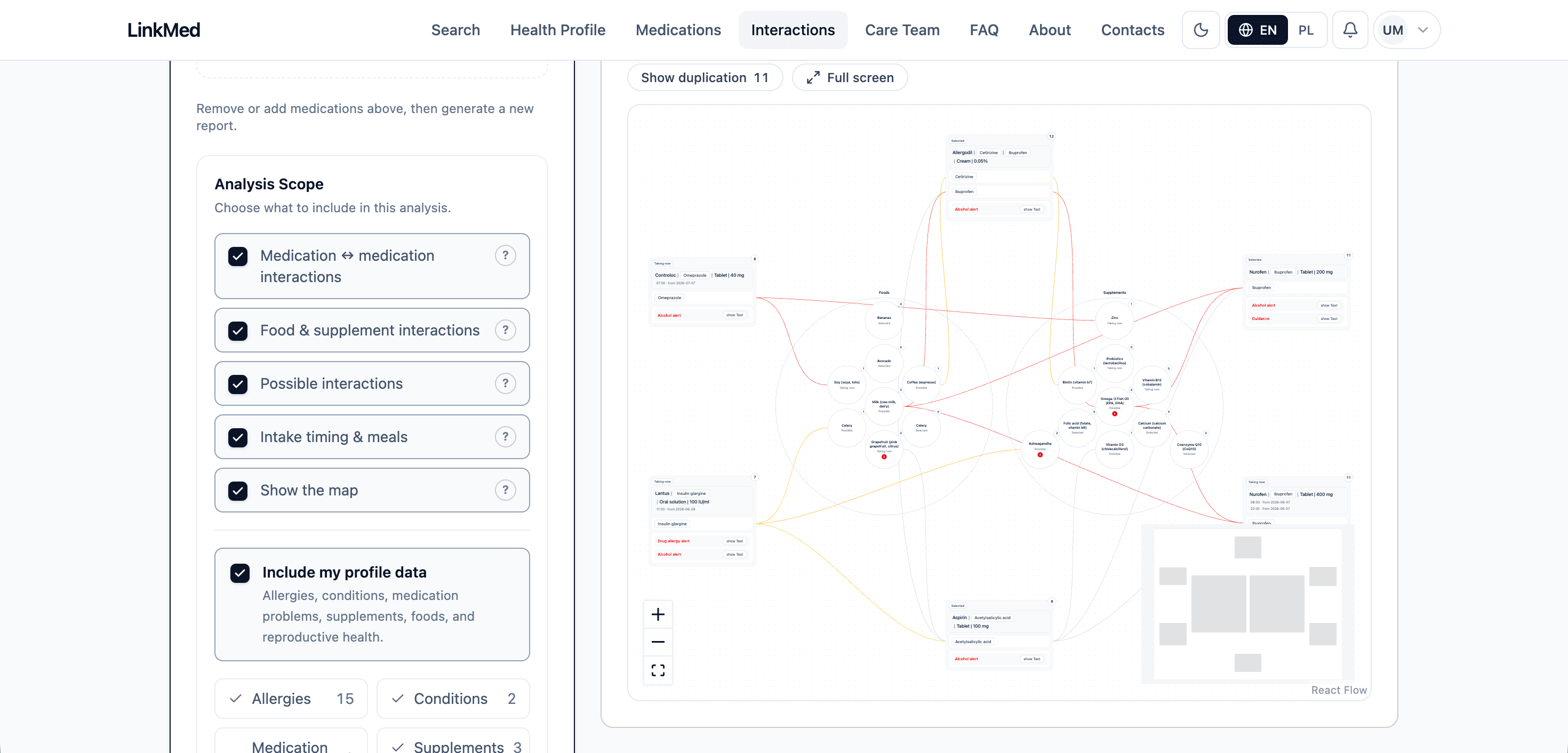This screenshot has height=753, width=1568.
Task: Go to Health Profile
Action: [557, 30]
